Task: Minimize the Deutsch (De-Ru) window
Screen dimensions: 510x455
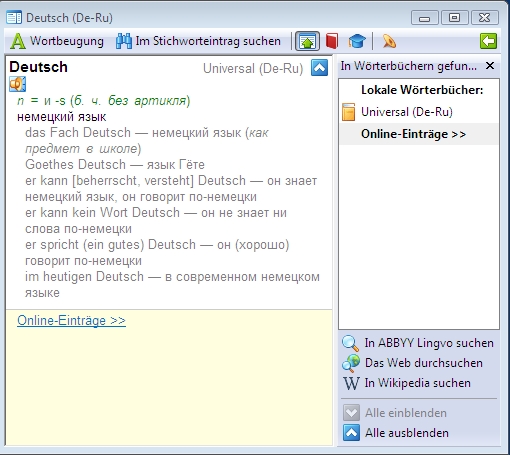Action: click(x=425, y=18)
